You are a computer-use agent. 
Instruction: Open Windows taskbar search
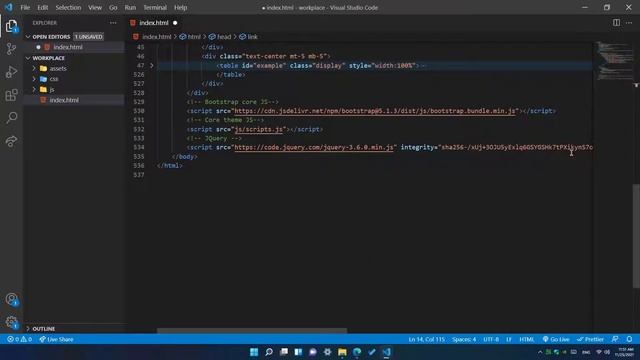[269, 352]
